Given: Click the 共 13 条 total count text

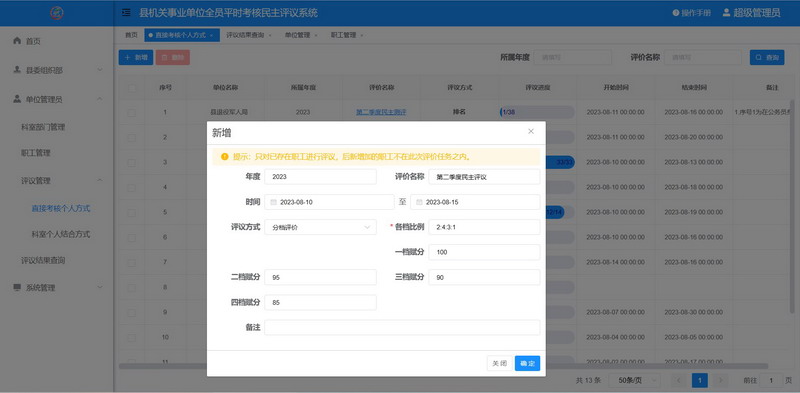Looking at the screenshot, I should tap(588, 380).
